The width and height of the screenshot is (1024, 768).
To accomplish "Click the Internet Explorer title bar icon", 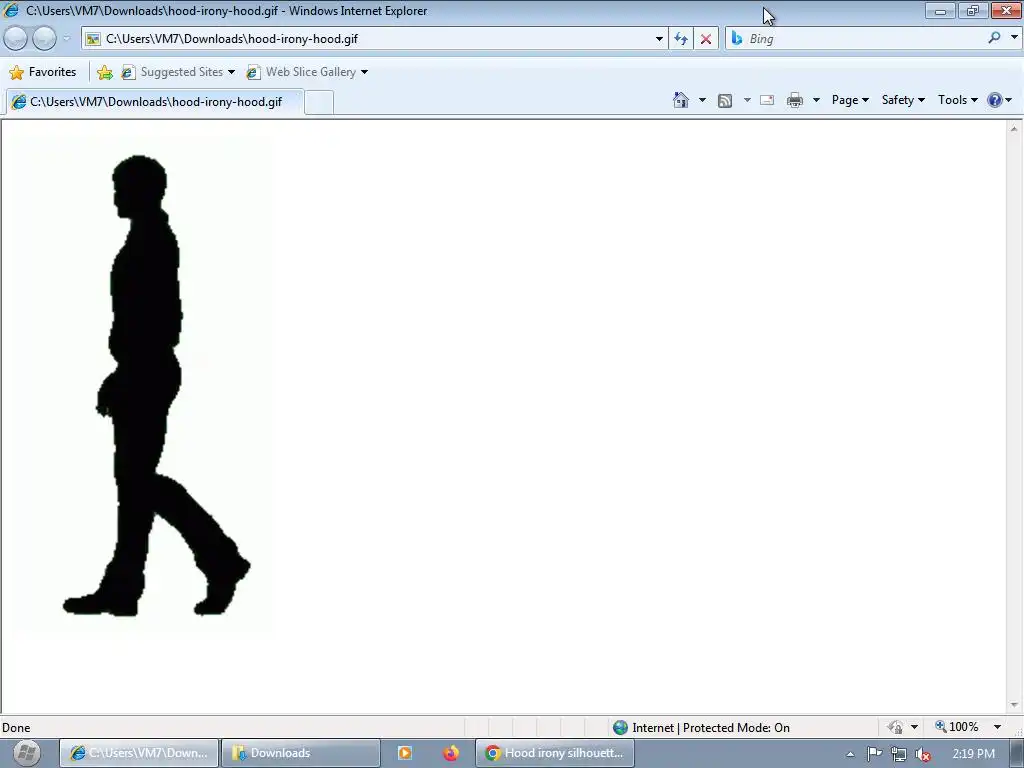I will pyautogui.click(x=11, y=10).
